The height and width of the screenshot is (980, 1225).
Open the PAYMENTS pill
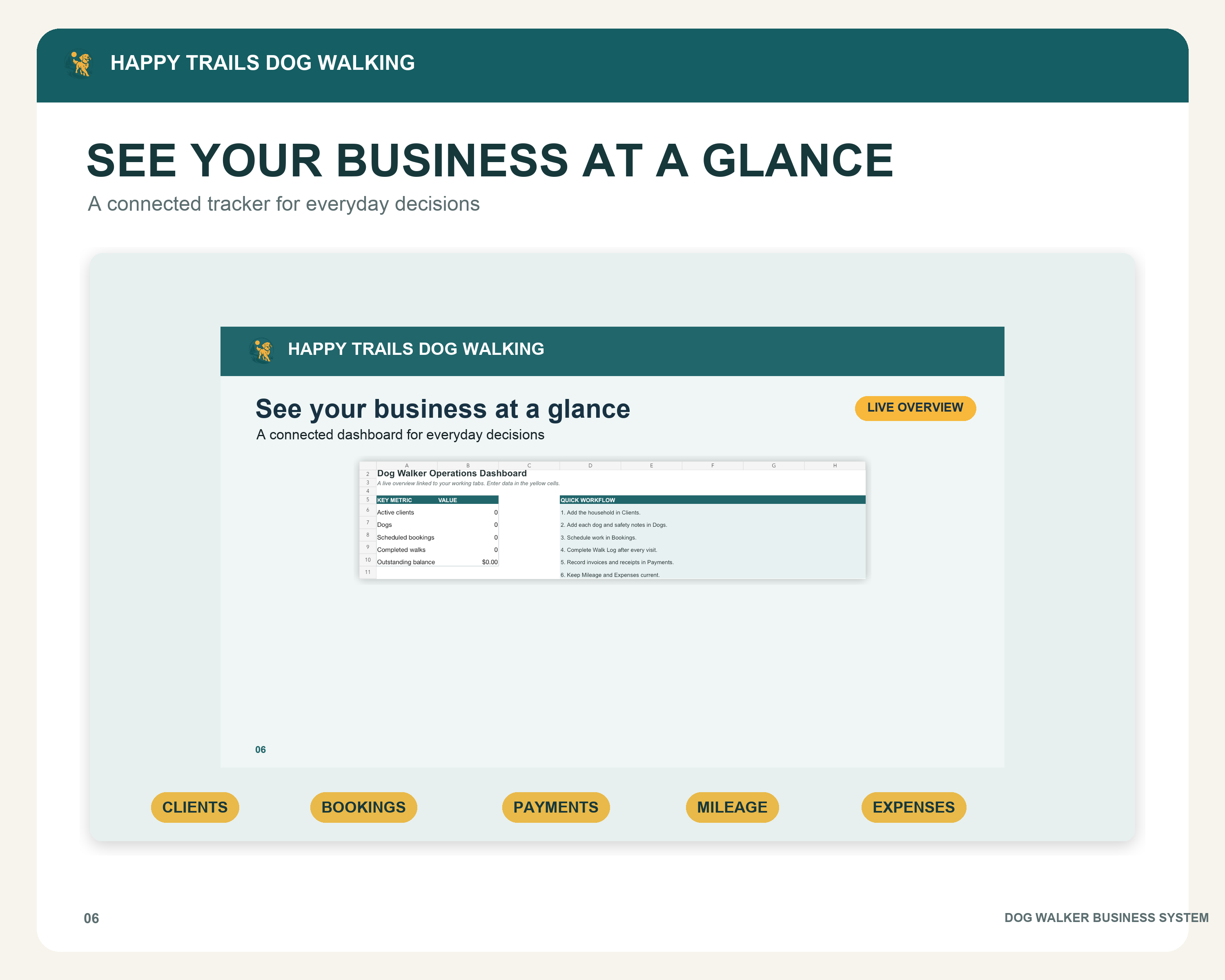pos(556,807)
